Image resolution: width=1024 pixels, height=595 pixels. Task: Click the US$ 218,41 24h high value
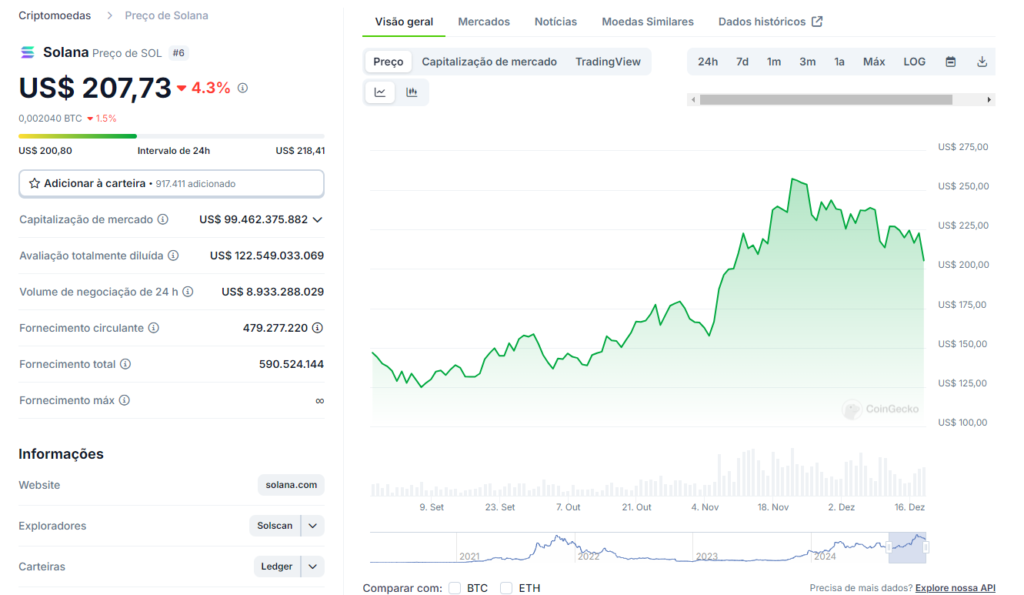pyautogui.click(x=300, y=150)
